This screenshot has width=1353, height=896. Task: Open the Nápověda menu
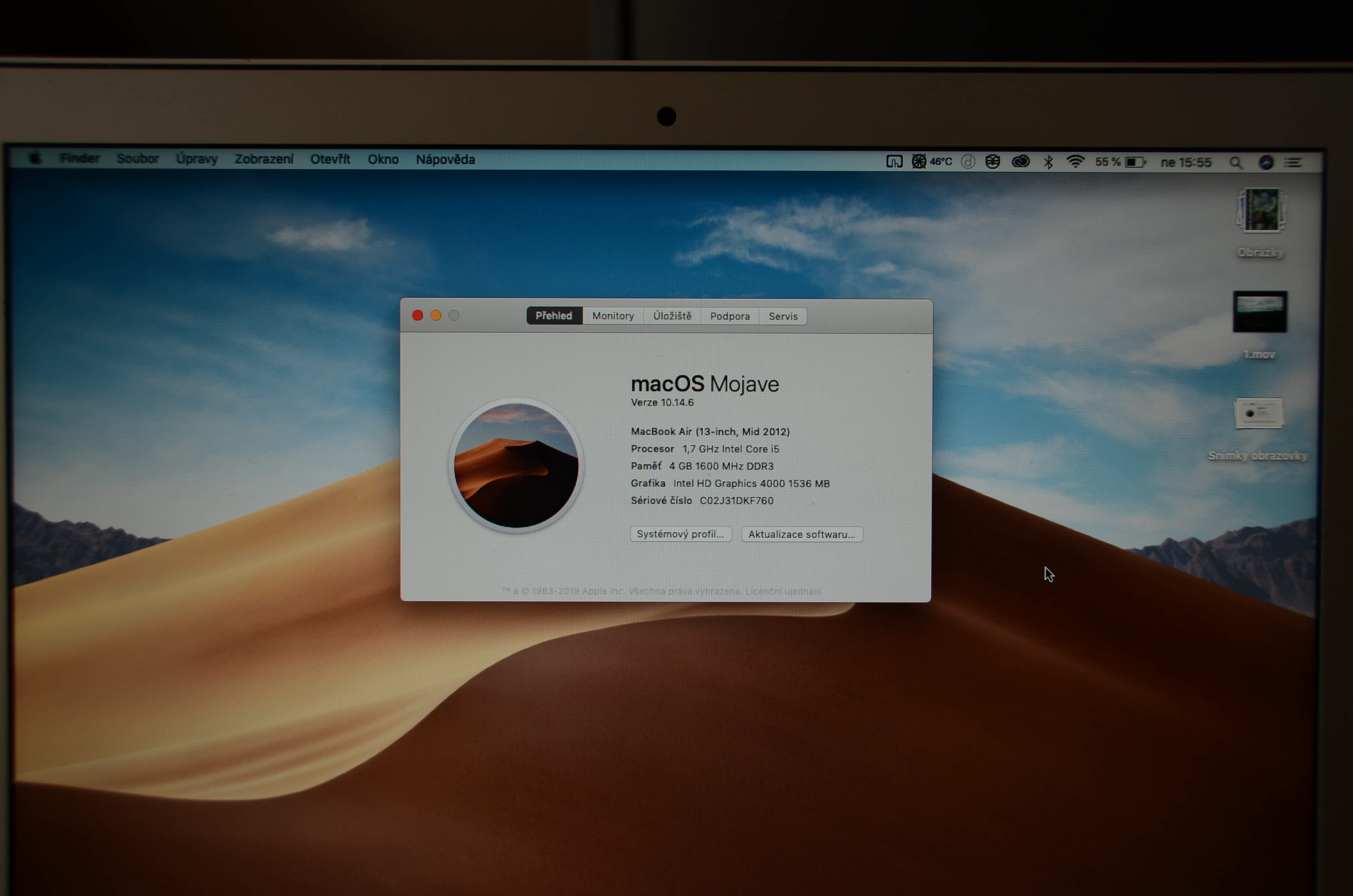[x=445, y=159]
